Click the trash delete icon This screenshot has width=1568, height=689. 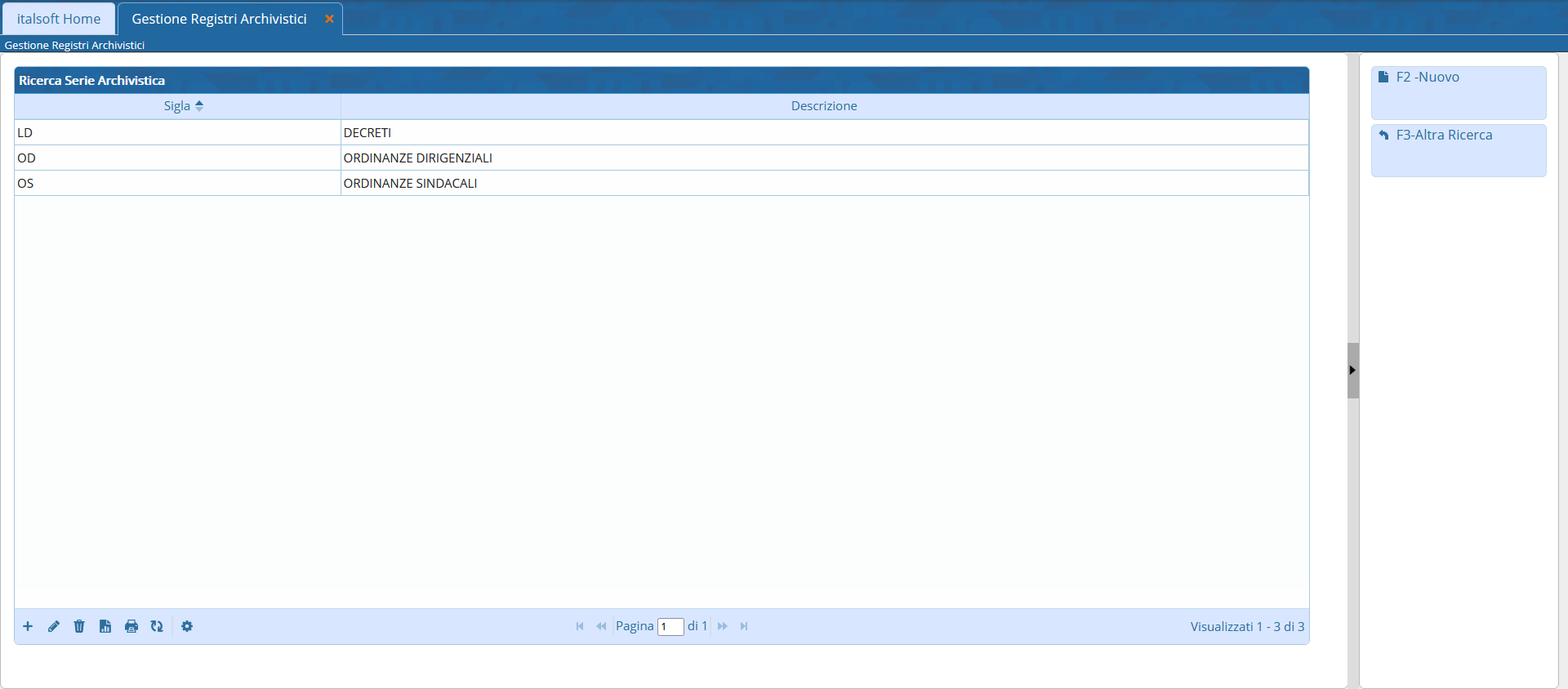click(x=79, y=626)
